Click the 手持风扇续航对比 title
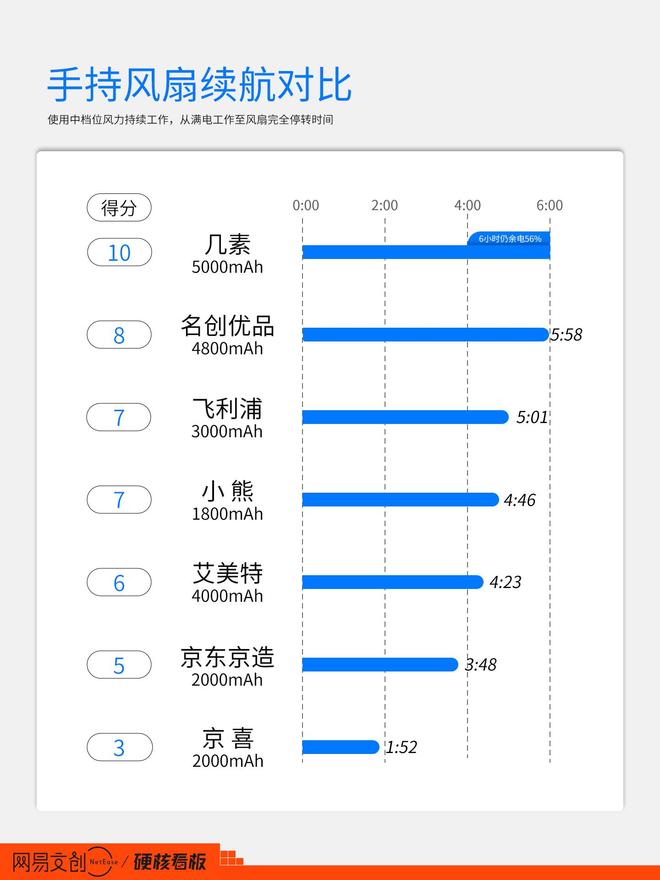This screenshot has height=880, width=660. 199,86
